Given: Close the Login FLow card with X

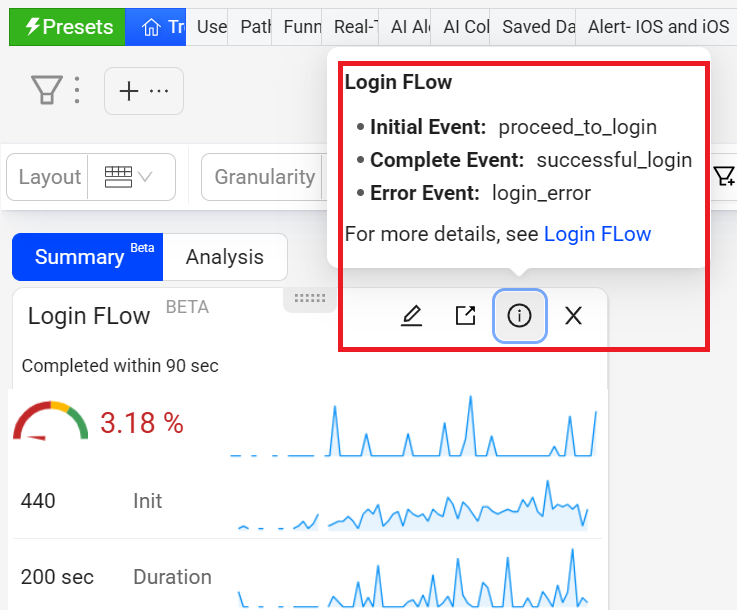Looking at the screenshot, I should coord(573,316).
